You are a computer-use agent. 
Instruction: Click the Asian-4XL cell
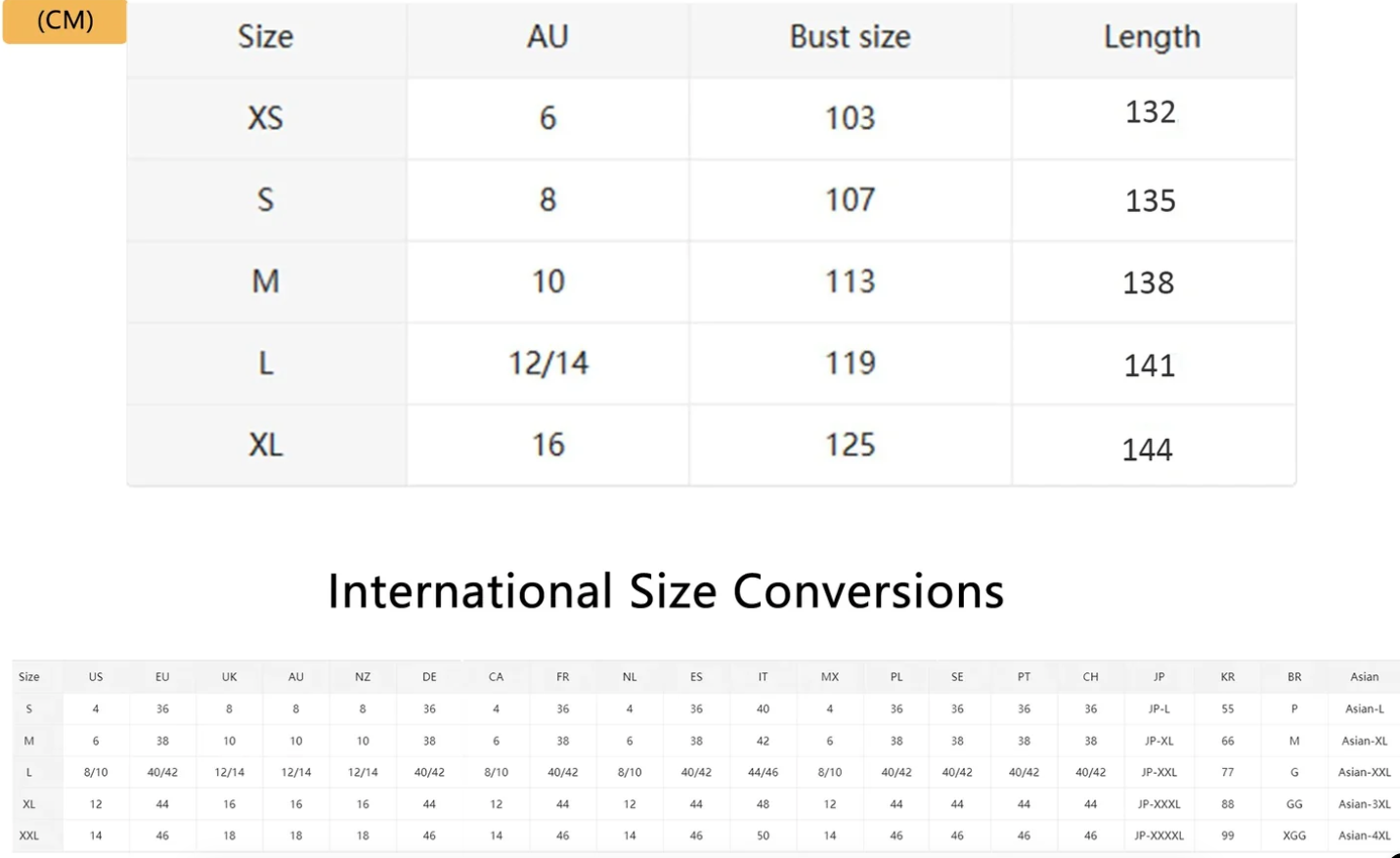click(x=1364, y=836)
